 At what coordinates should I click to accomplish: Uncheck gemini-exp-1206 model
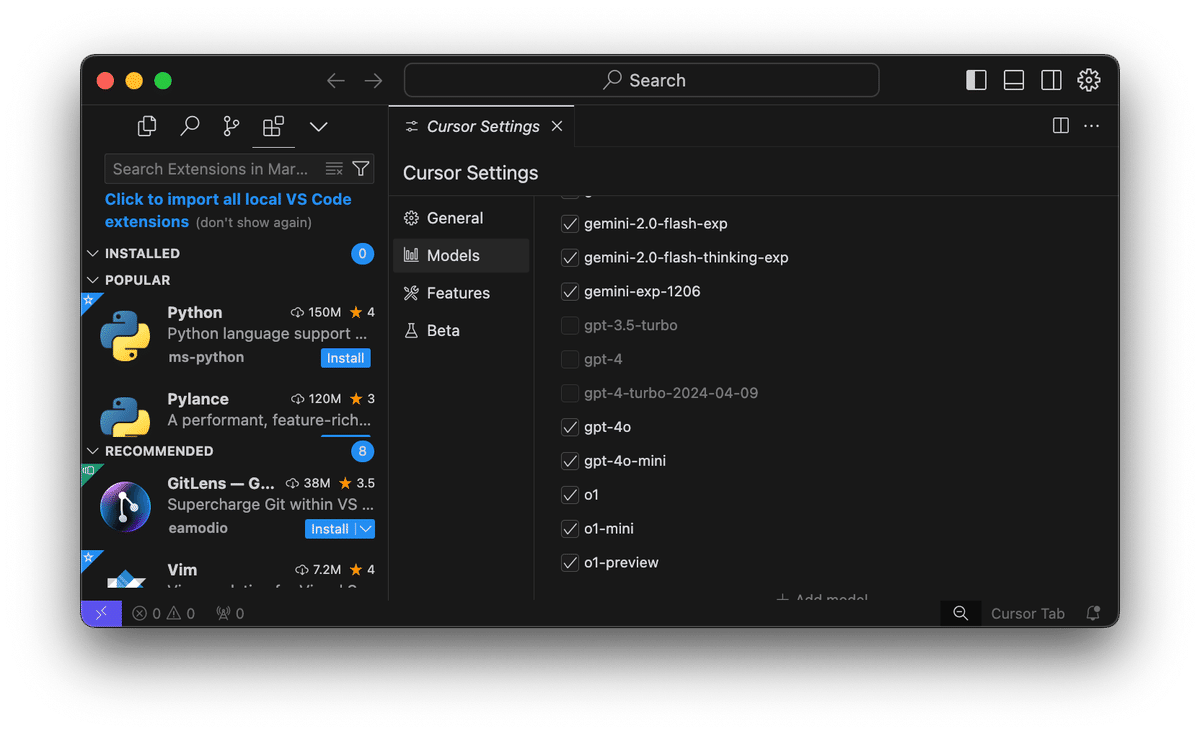click(x=570, y=292)
